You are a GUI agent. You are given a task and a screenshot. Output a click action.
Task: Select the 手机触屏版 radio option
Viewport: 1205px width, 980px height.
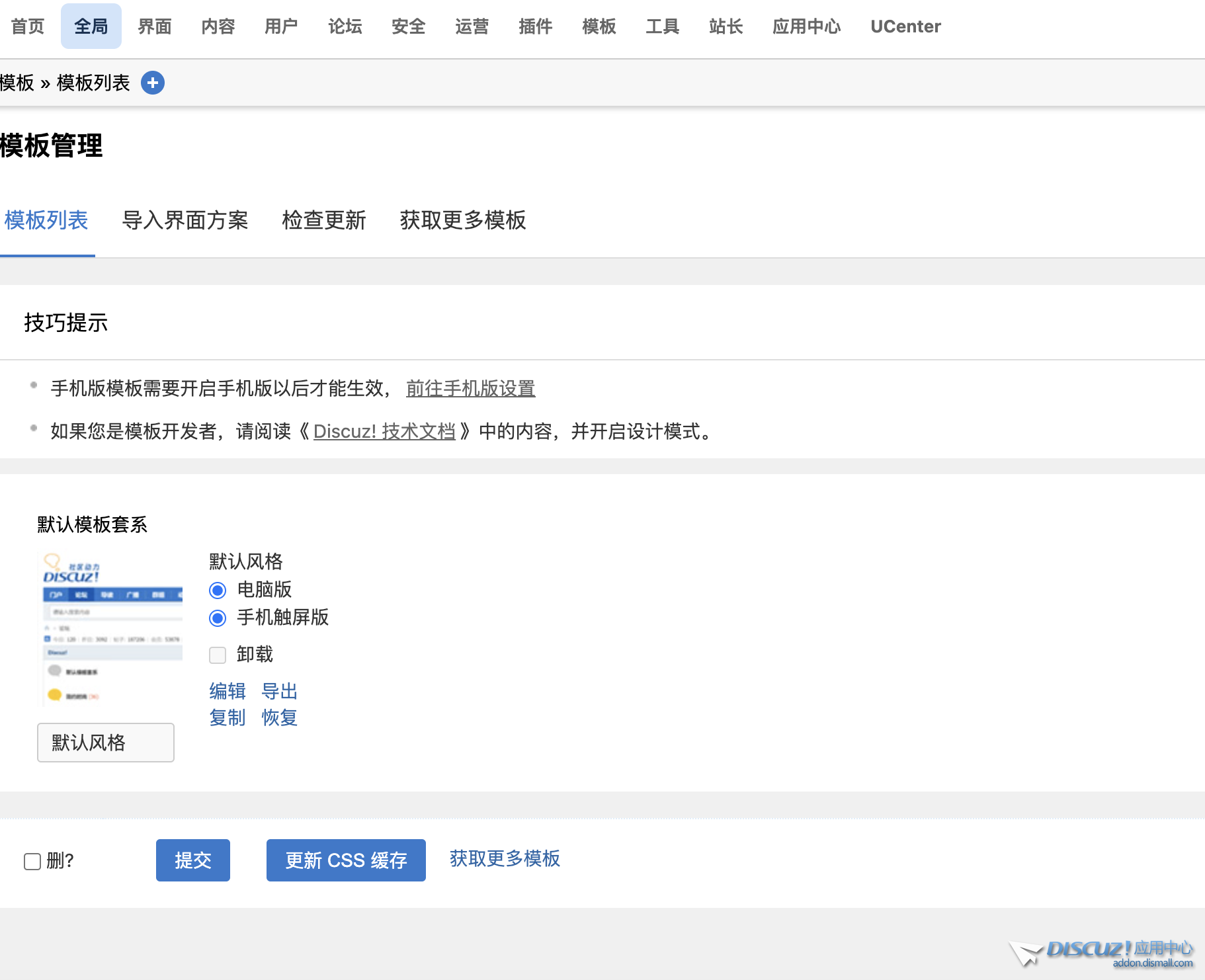point(217,618)
